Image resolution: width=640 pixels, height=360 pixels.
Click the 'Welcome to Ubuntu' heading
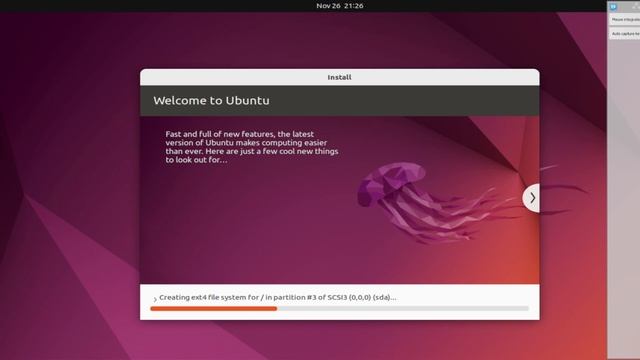[211, 100]
